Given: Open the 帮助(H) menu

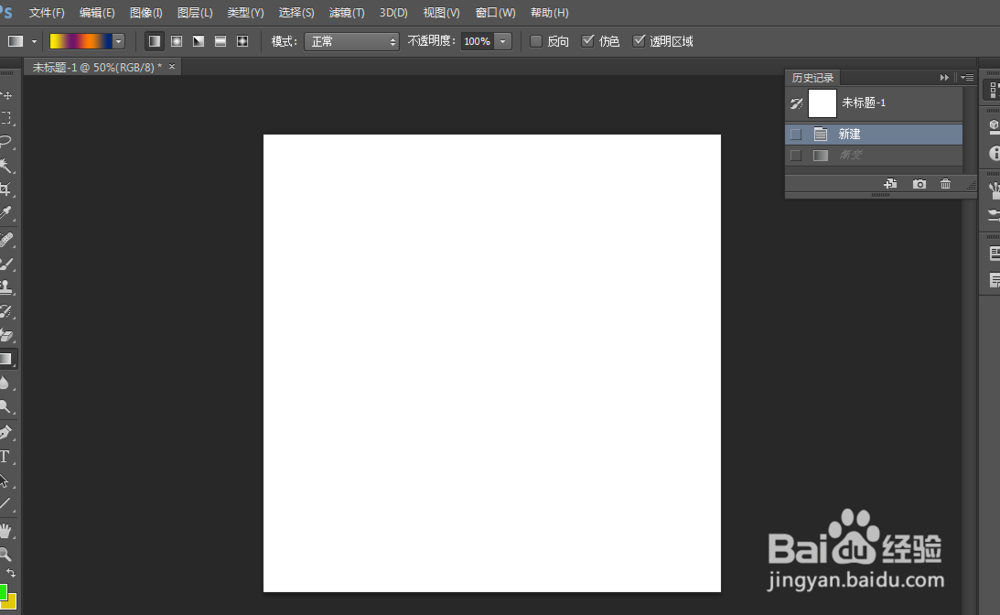Looking at the screenshot, I should [x=549, y=13].
